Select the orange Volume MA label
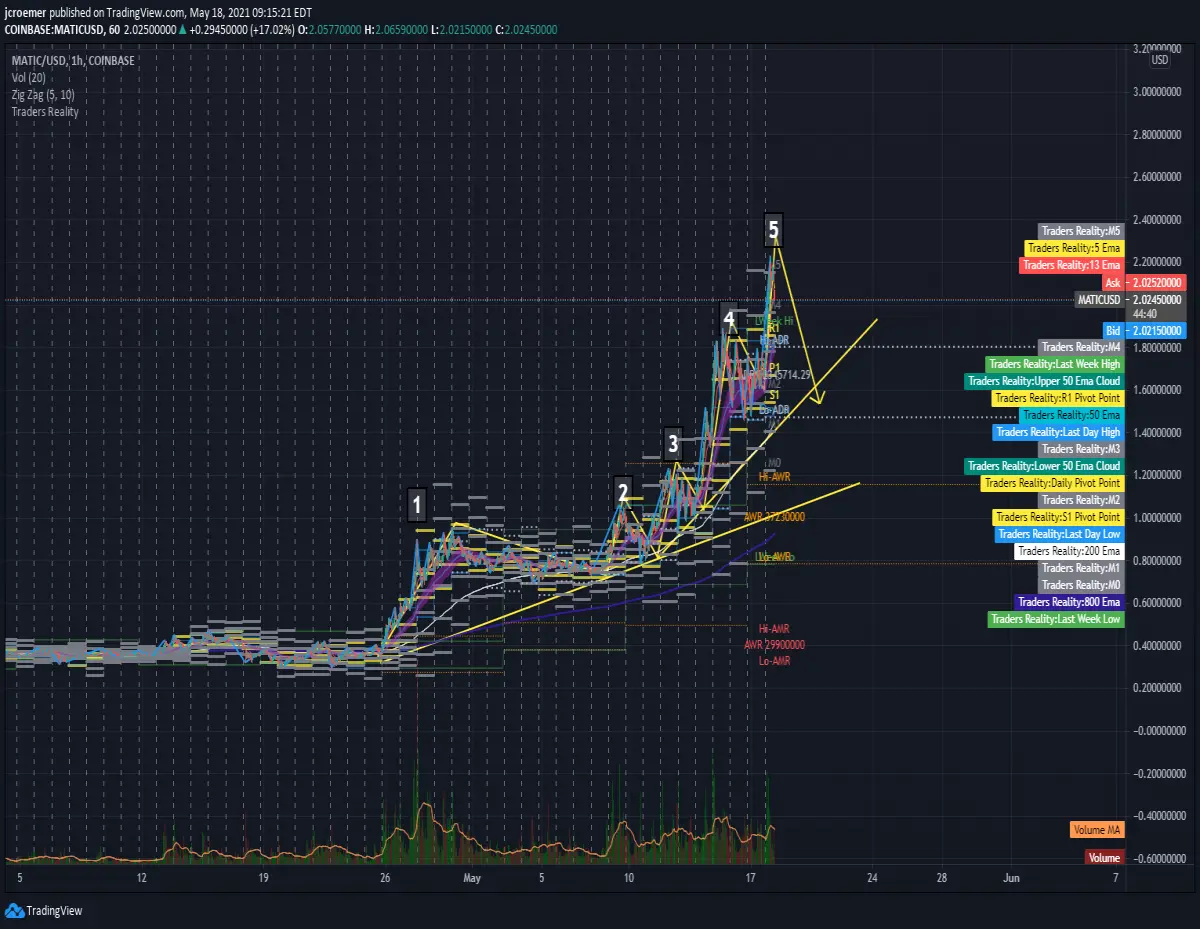This screenshot has height=929, width=1200. [x=1097, y=830]
